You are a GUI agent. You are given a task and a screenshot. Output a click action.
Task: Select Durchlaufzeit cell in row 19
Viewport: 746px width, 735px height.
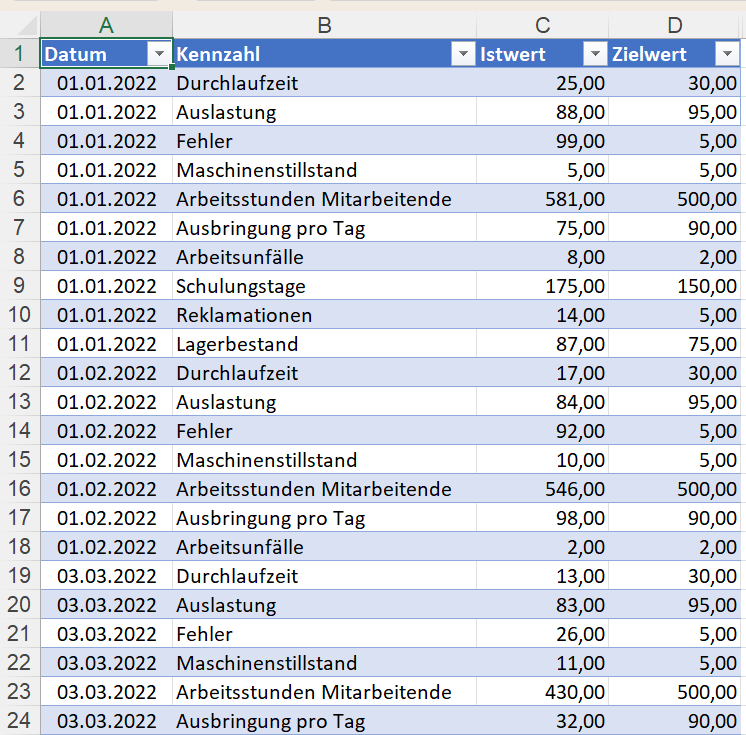[x=324, y=576]
